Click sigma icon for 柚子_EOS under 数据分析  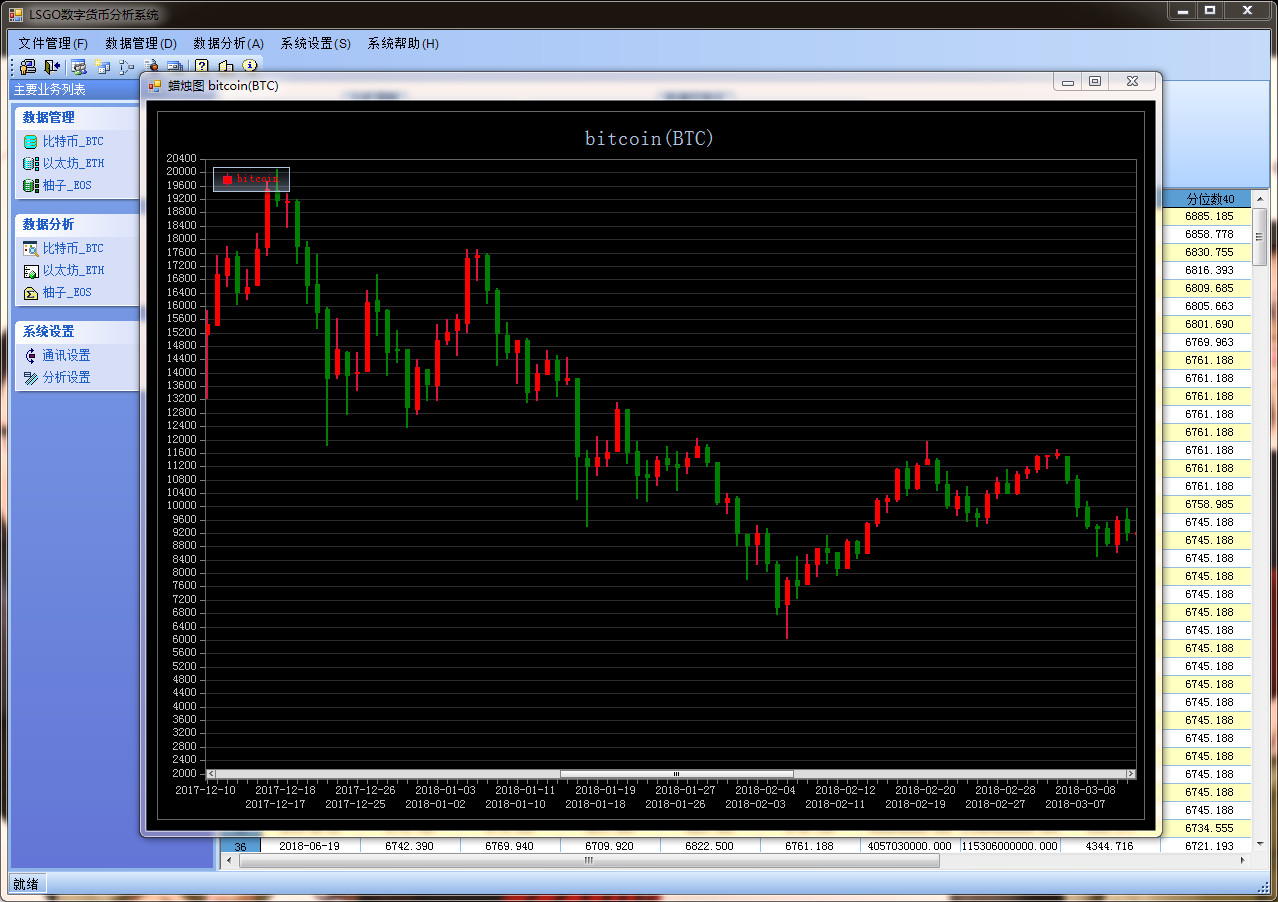point(30,293)
